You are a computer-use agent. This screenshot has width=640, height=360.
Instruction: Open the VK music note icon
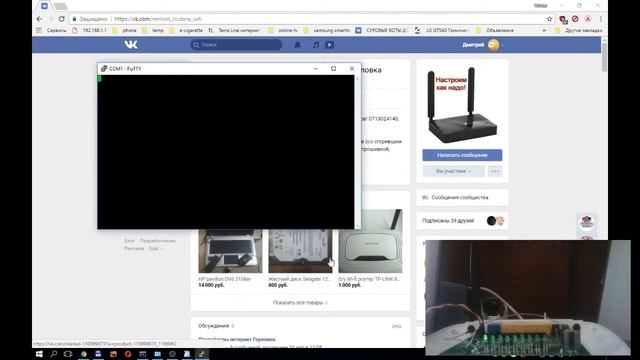click(x=316, y=45)
